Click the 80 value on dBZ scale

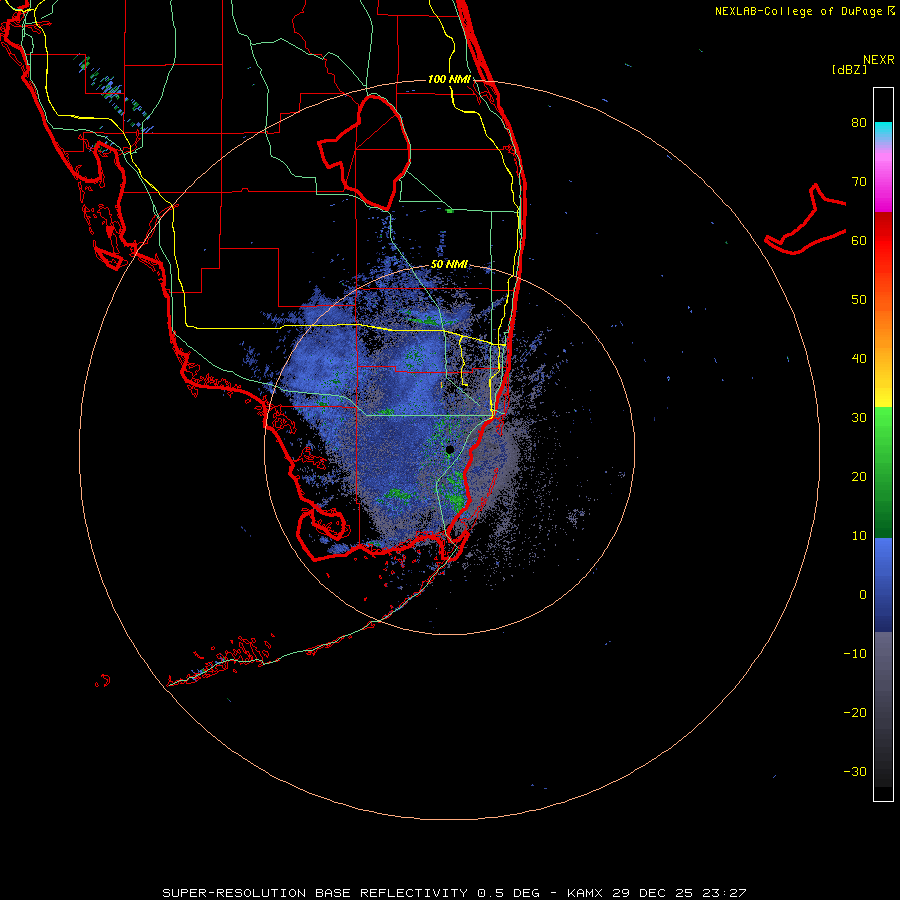point(859,123)
